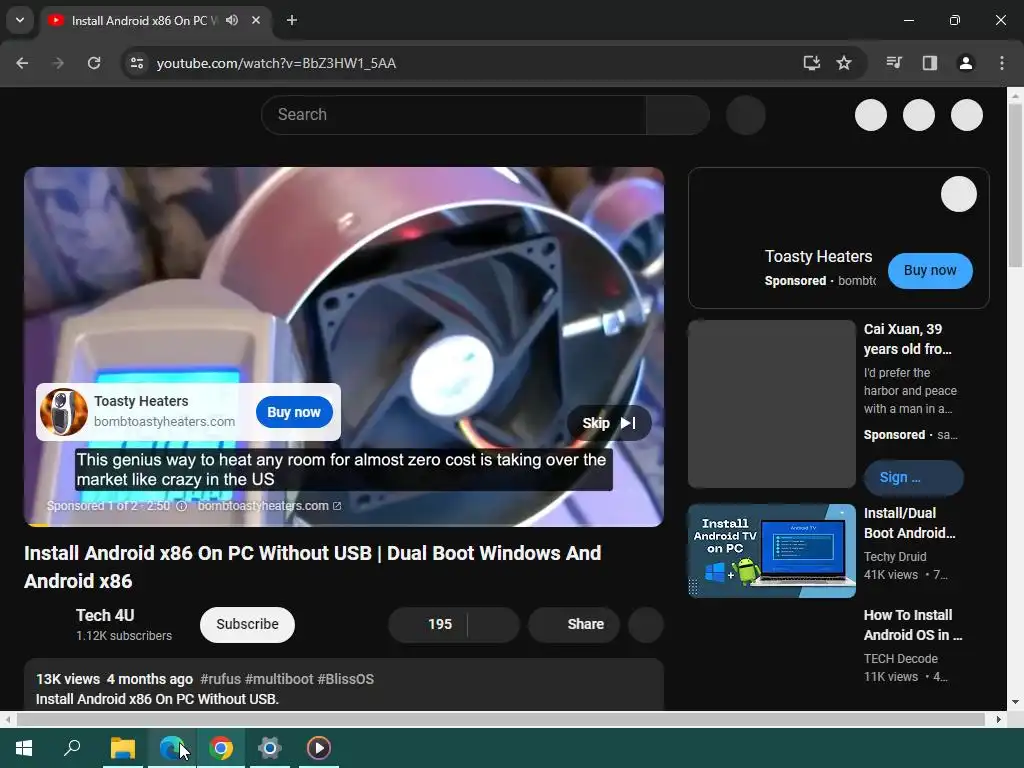Click the browser back arrow
The image size is (1024, 768).
click(x=22, y=63)
